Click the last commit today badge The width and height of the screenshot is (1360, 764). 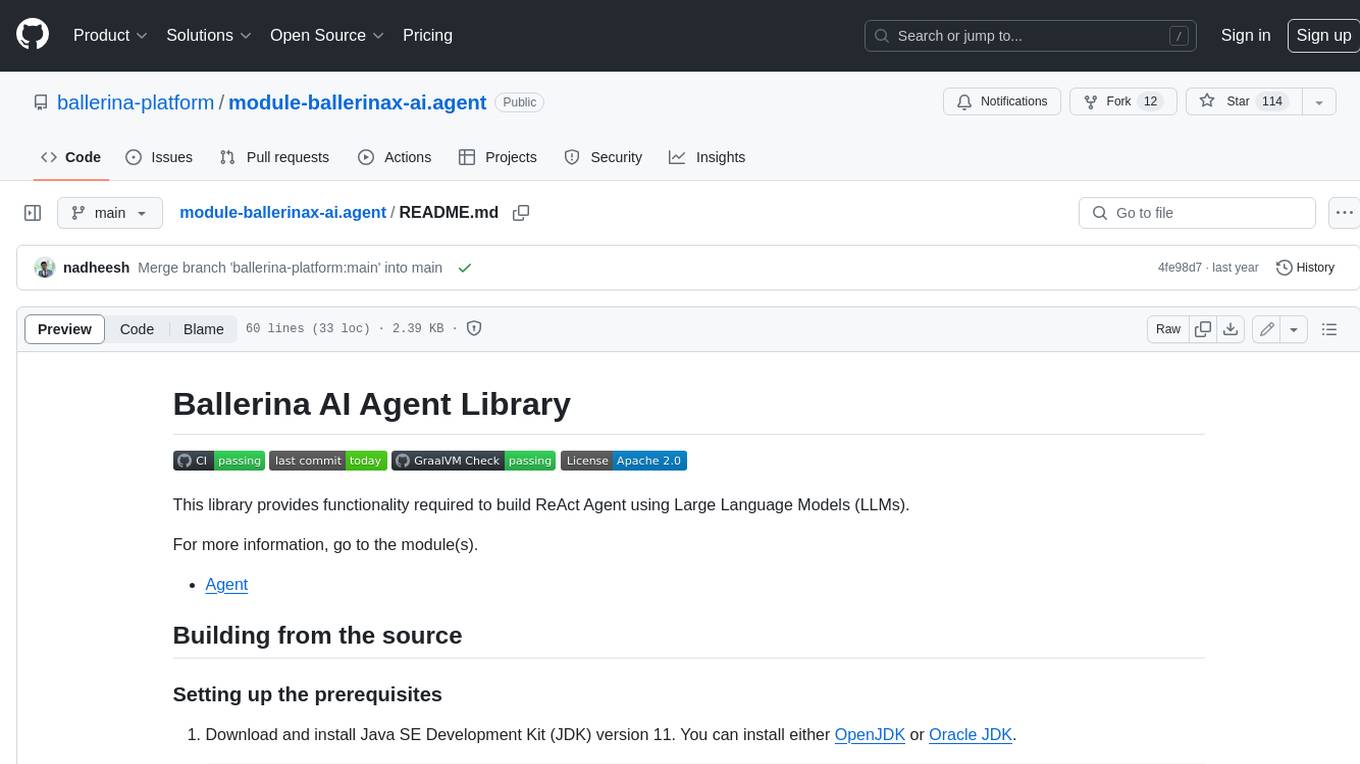point(328,460)
